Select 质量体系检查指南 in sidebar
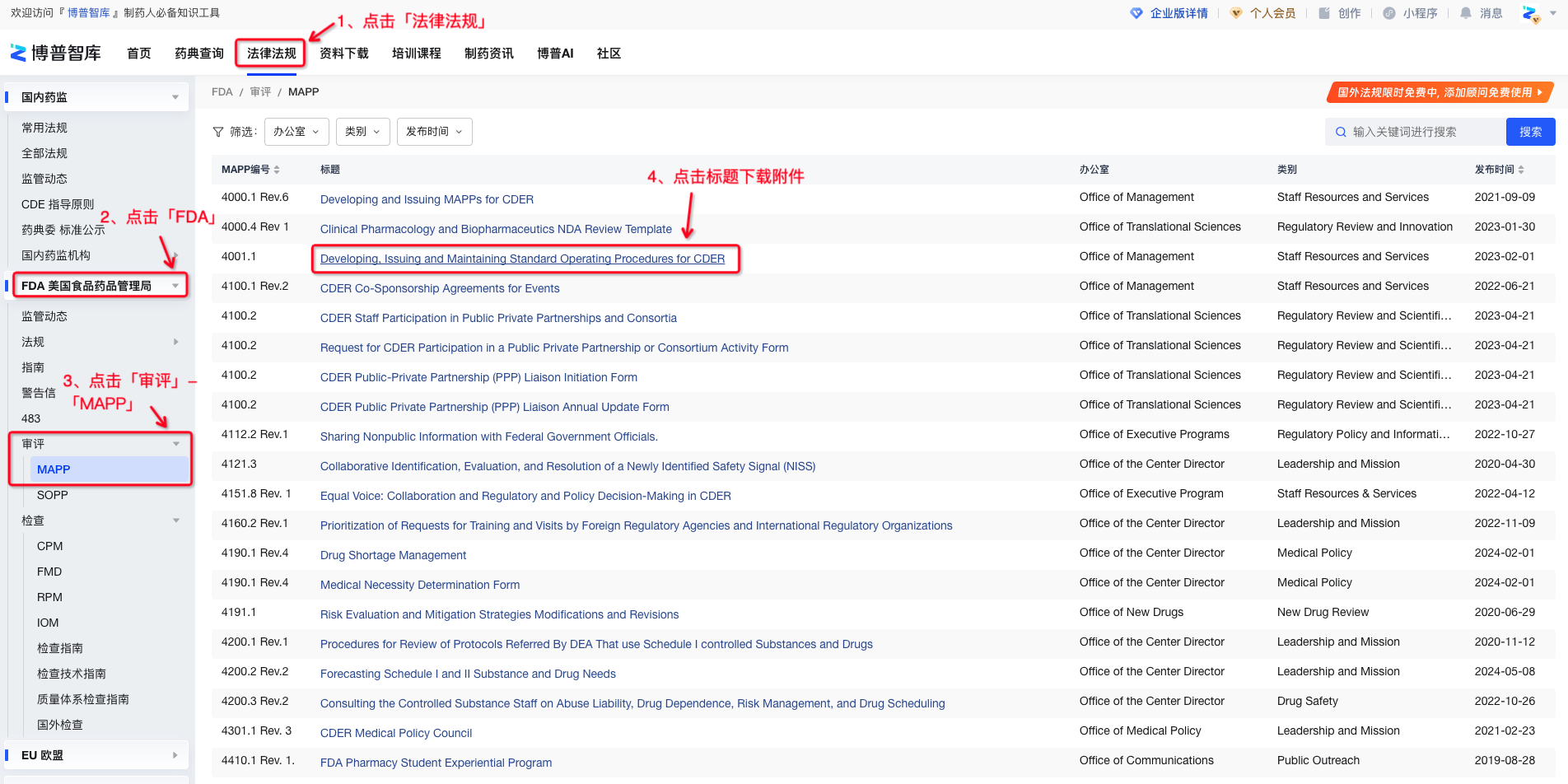 83,699
